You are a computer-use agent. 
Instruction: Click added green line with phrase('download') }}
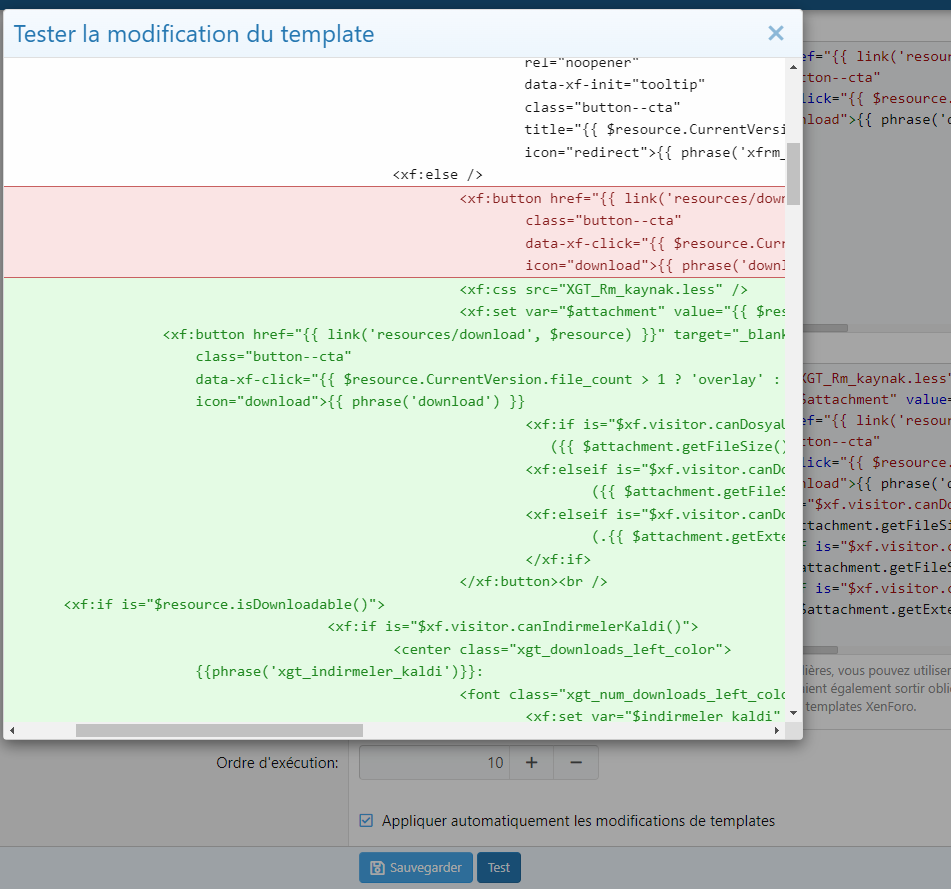pyautogui.click(x=360, y=401)
